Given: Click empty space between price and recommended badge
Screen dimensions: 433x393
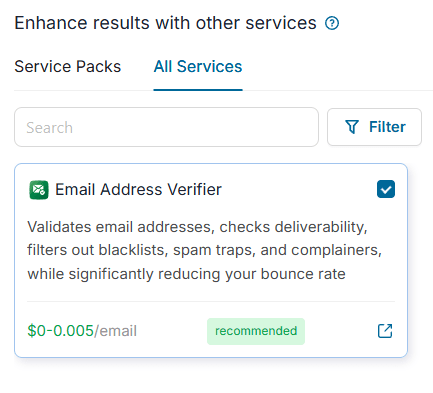Looking at the screenshot, I should (x=172, y=331).
